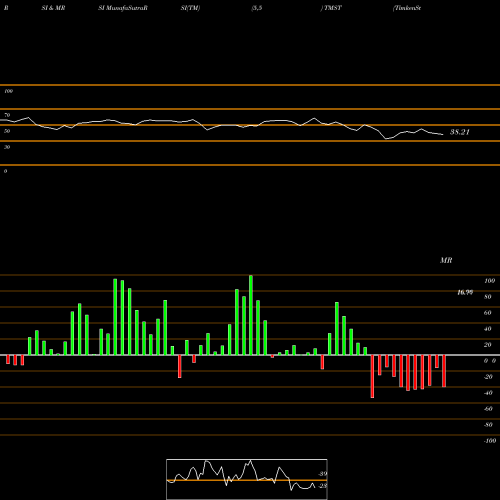The image size is (500, 500).
Task: Click the MR axis label 60
Action: pos(488,313)
